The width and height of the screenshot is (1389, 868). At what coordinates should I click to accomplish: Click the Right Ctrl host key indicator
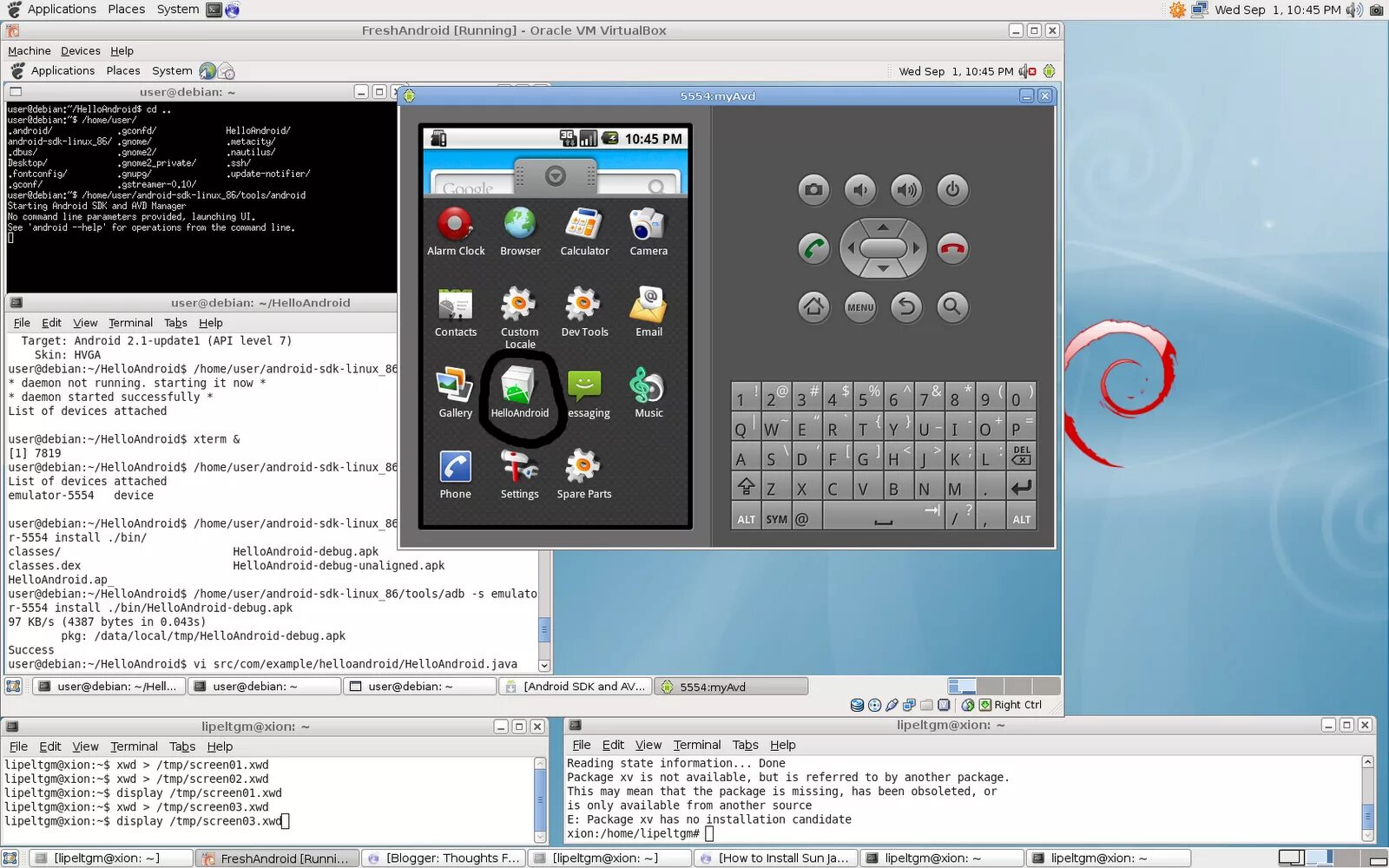click(1017, 705)
